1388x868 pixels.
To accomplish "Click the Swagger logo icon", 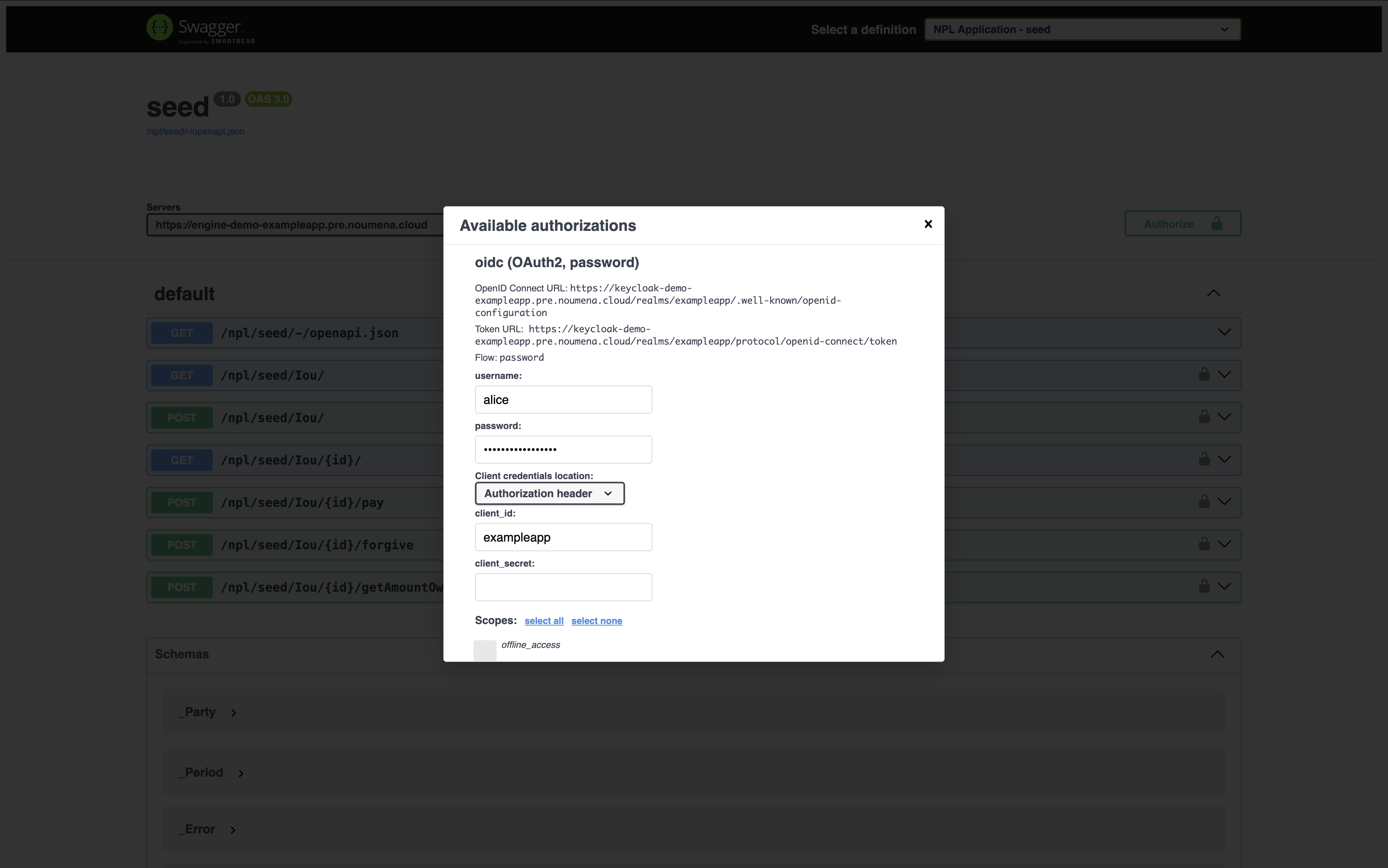I will tap(160, 27).
